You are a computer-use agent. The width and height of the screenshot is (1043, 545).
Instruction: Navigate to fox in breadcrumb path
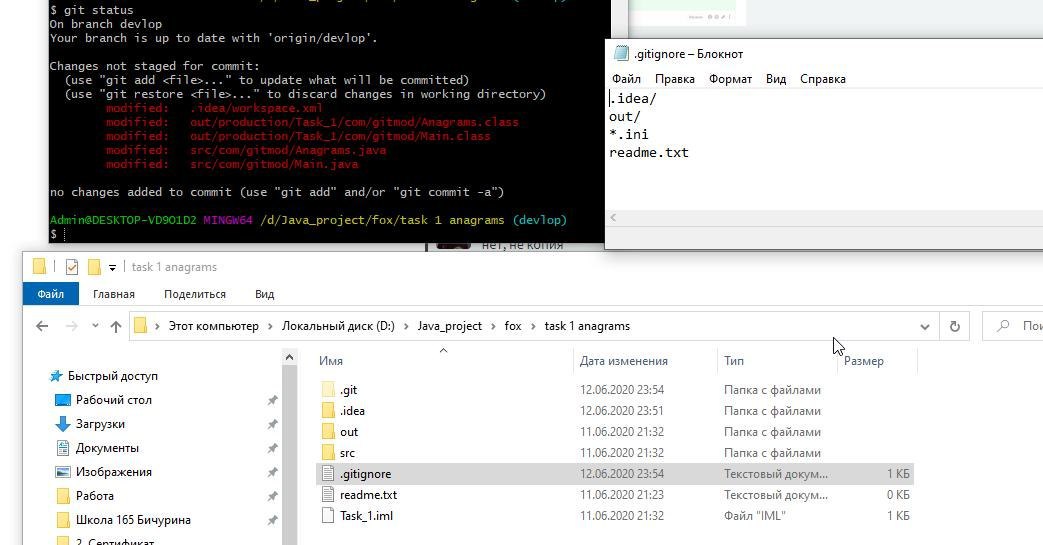513,326
